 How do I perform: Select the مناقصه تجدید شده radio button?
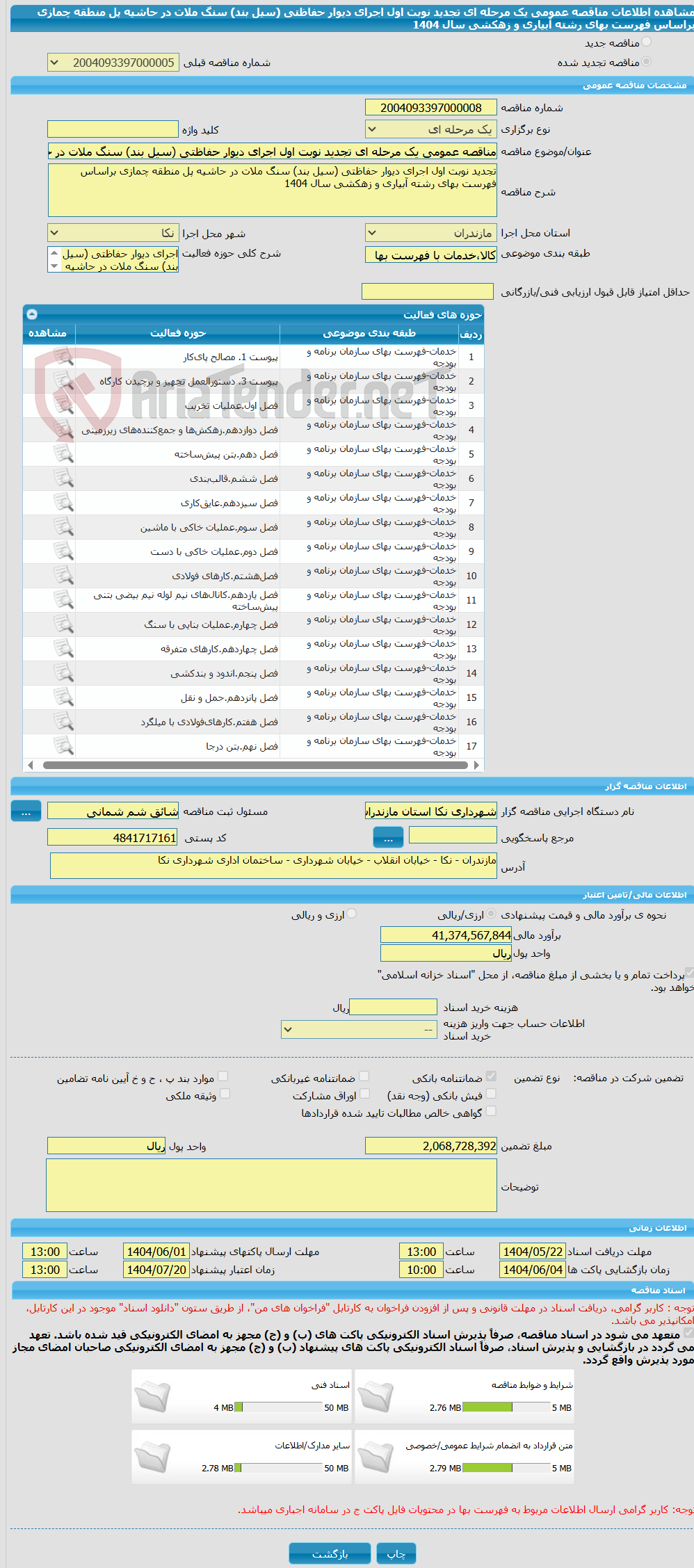click(647, 62)
